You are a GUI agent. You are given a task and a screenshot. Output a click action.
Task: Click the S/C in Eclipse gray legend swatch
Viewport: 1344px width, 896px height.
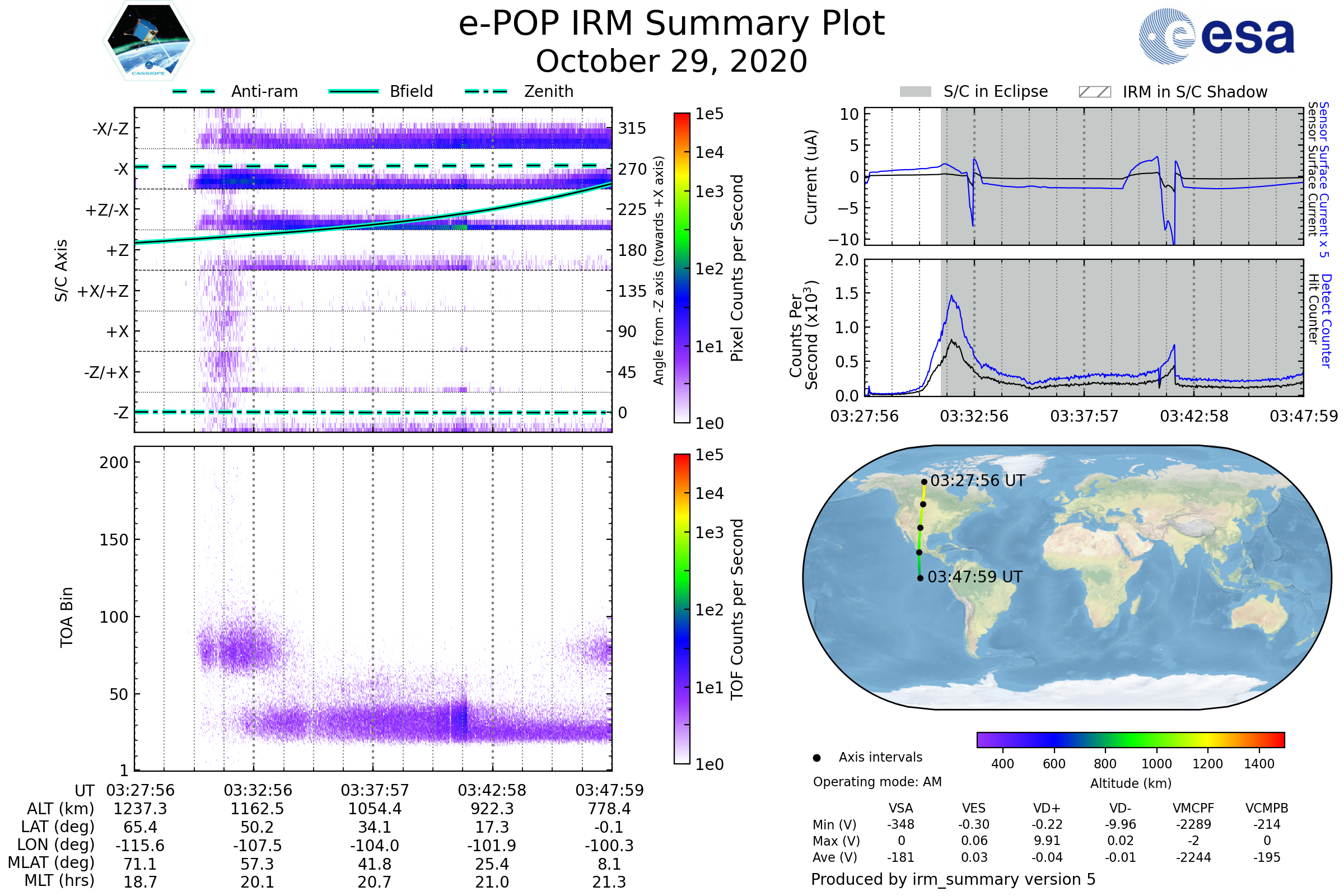915,92
